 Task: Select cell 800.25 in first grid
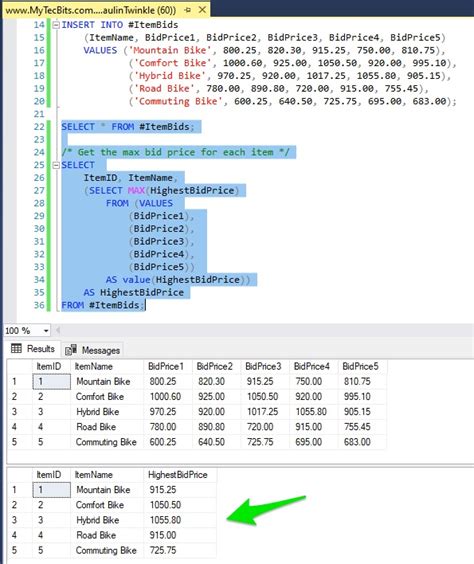coord(168,381)
